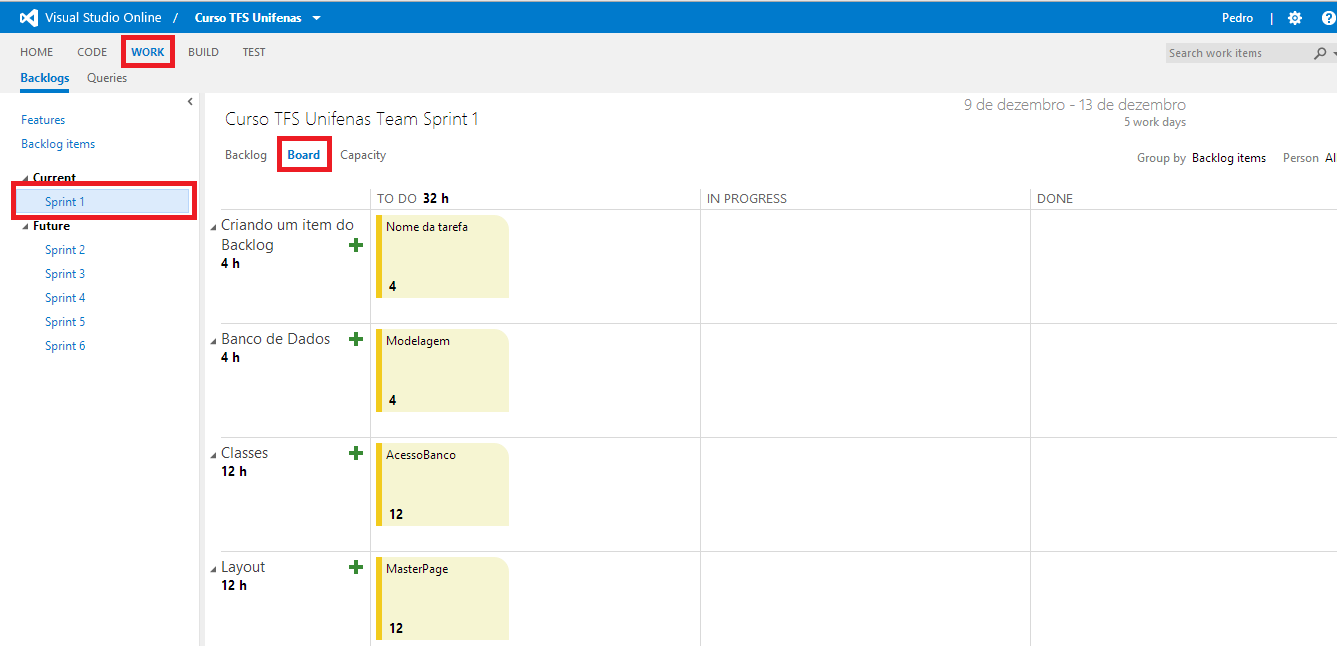The image size is (1337, 646).
Task: Open the Nome da tarefa task card
Action: [442, 256]
